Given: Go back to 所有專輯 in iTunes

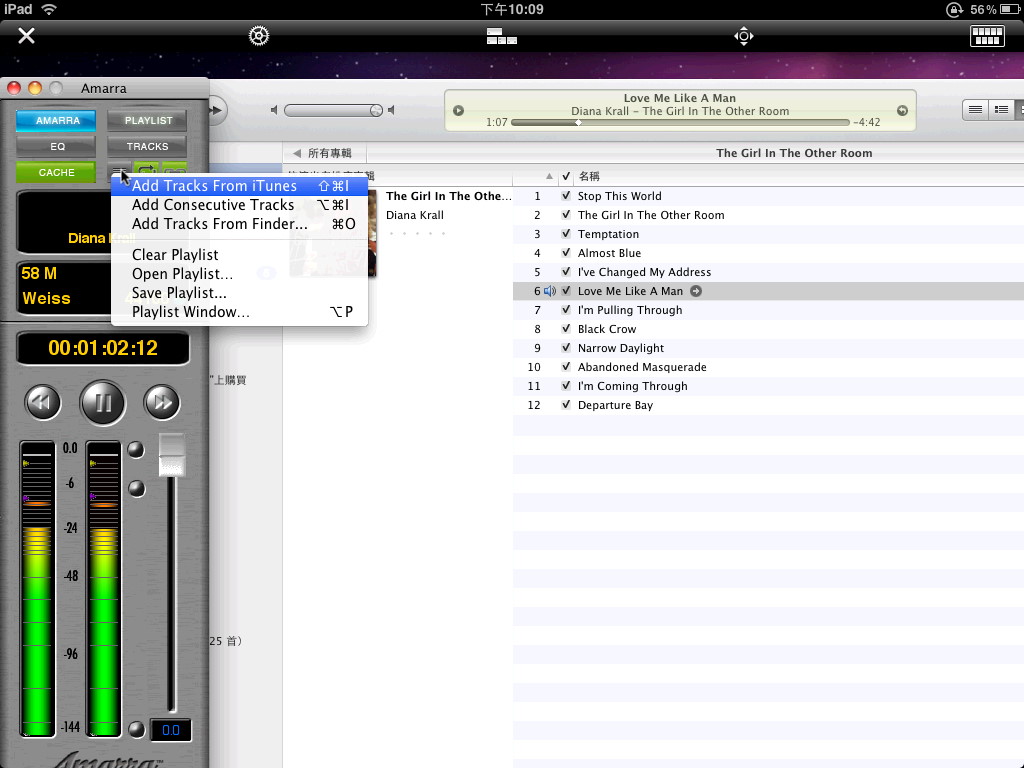Looking at the screenshot, I should (323, 153).
